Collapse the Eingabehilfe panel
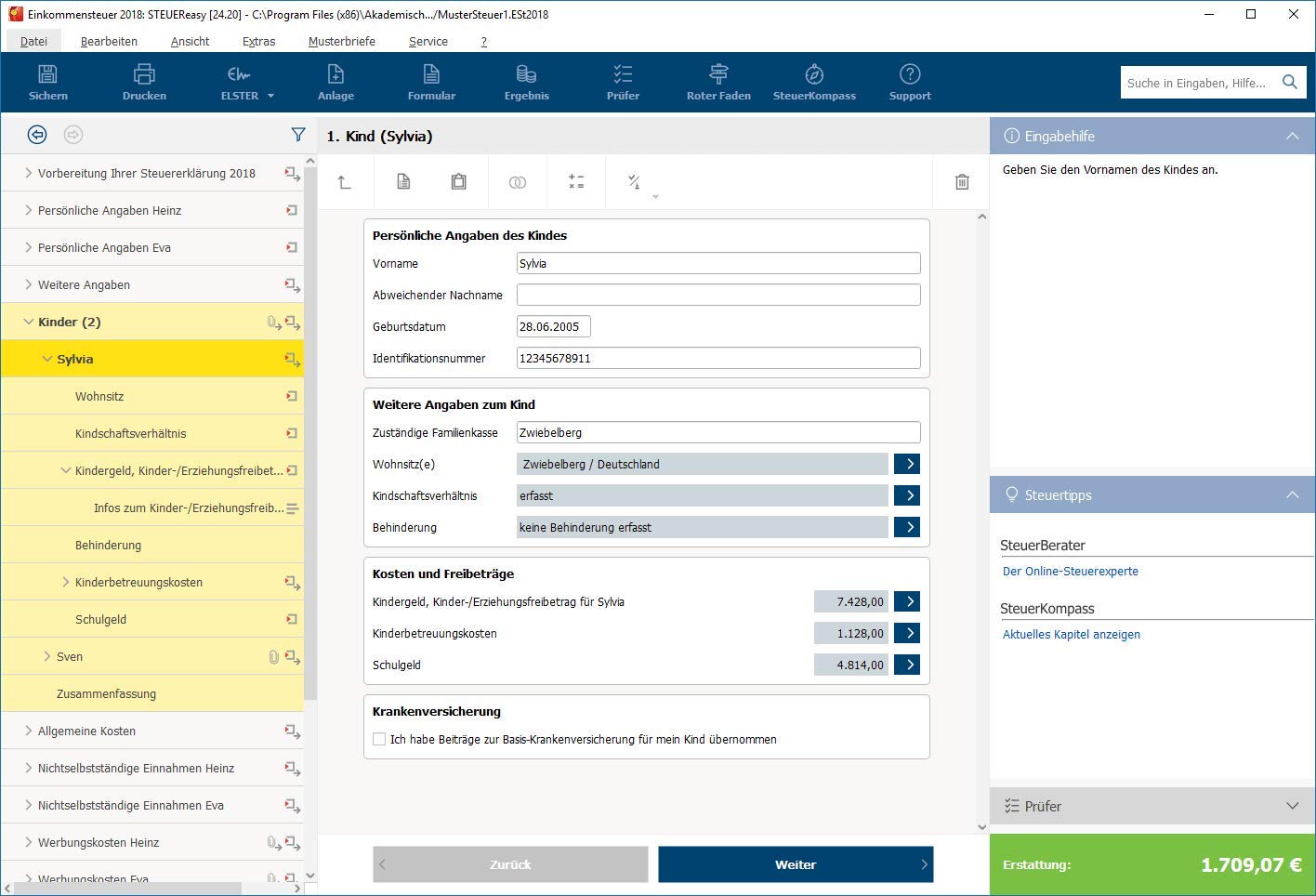1316x896 pixels. click(x=1292, y=136)
